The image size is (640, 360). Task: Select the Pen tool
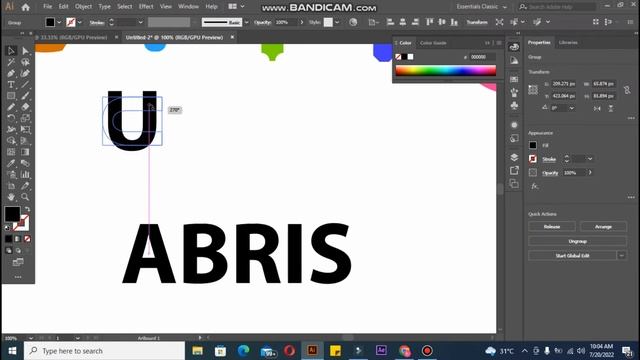pyautogui.click(x=11, y=73)
